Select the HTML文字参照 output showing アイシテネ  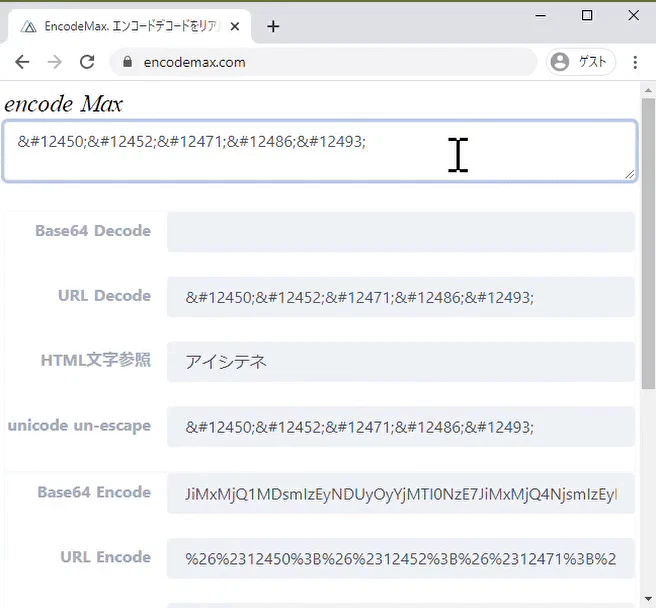401,362
